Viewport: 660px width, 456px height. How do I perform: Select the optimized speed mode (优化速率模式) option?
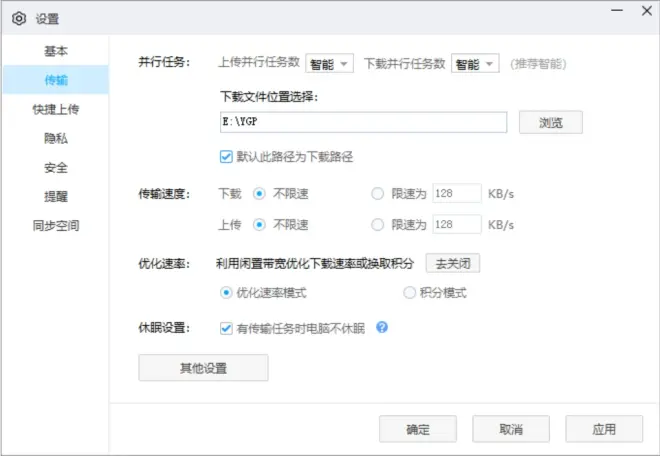click(x=226, y=293)
